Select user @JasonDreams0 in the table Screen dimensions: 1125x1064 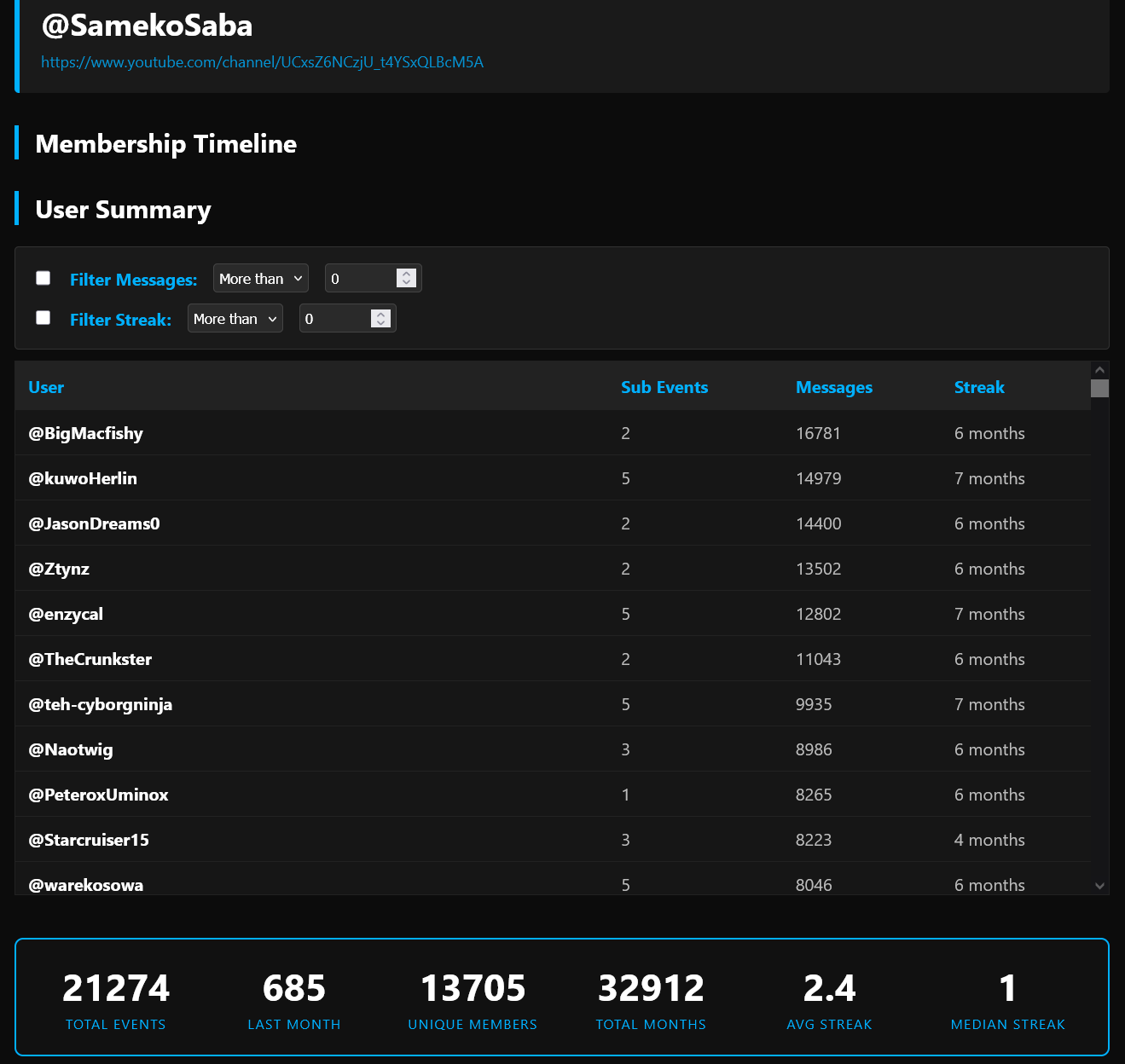[94, 523]
